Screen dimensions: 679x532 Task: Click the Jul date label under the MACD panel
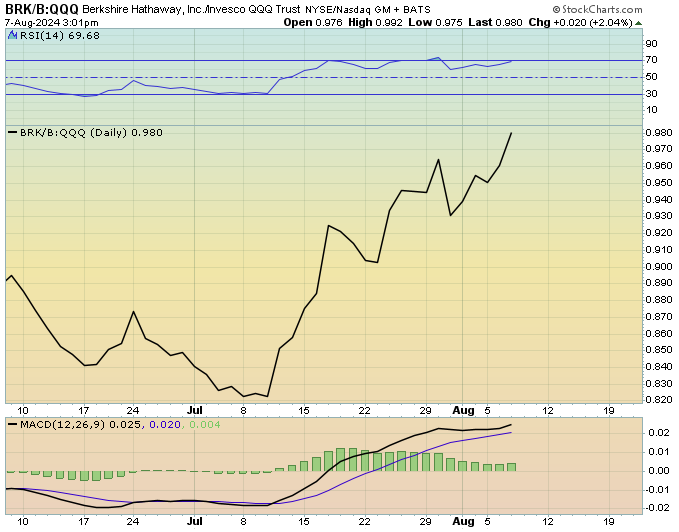[x=195, y=522]
